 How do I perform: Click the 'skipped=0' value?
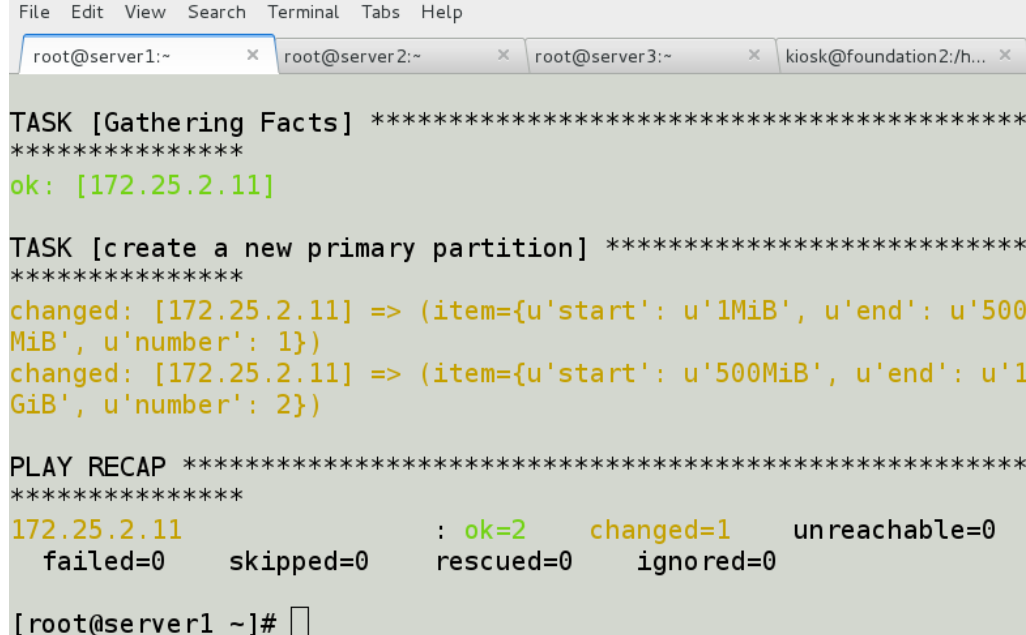click(x=298, y=561)
